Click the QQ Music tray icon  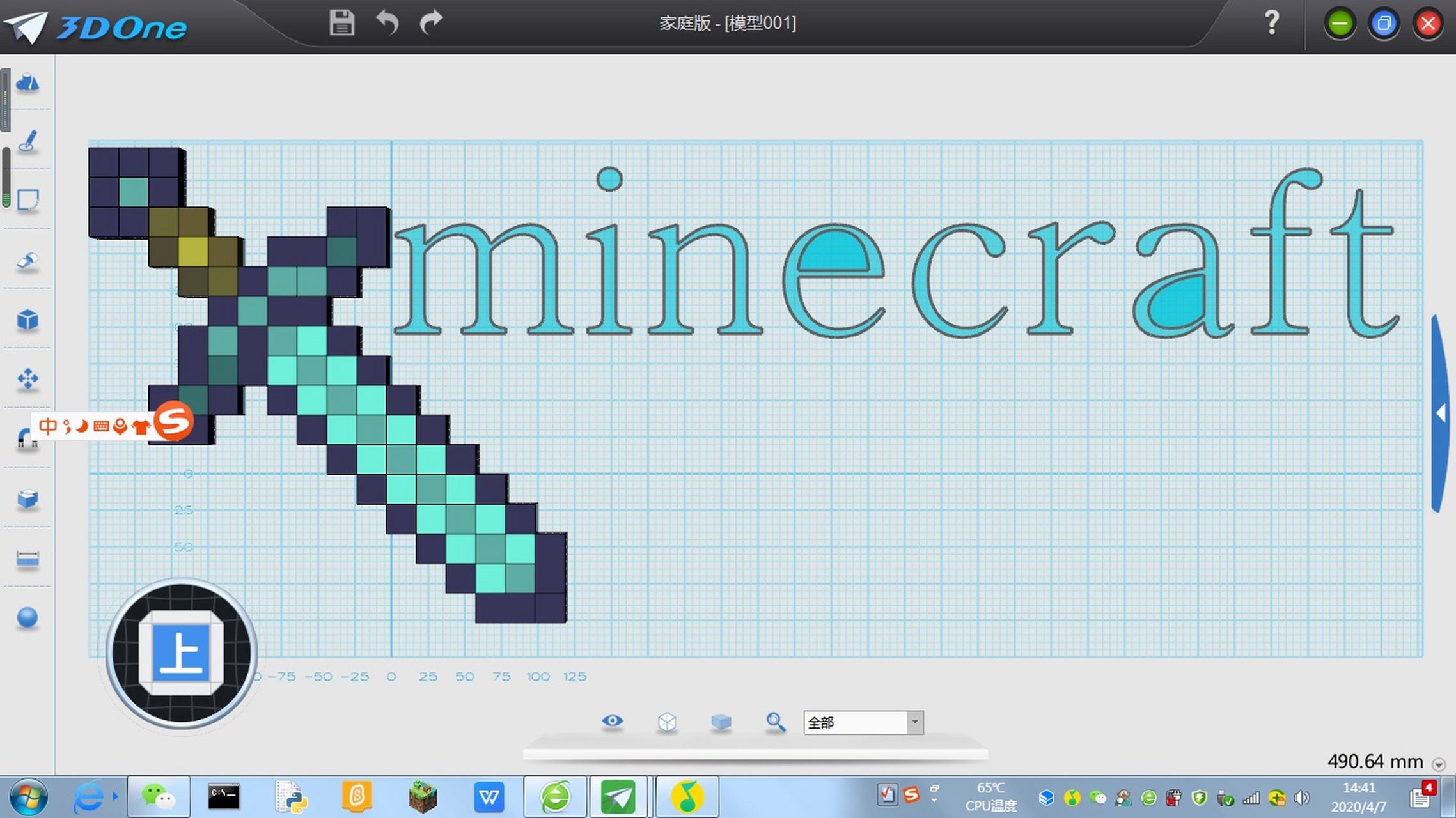pos(1072,798)
